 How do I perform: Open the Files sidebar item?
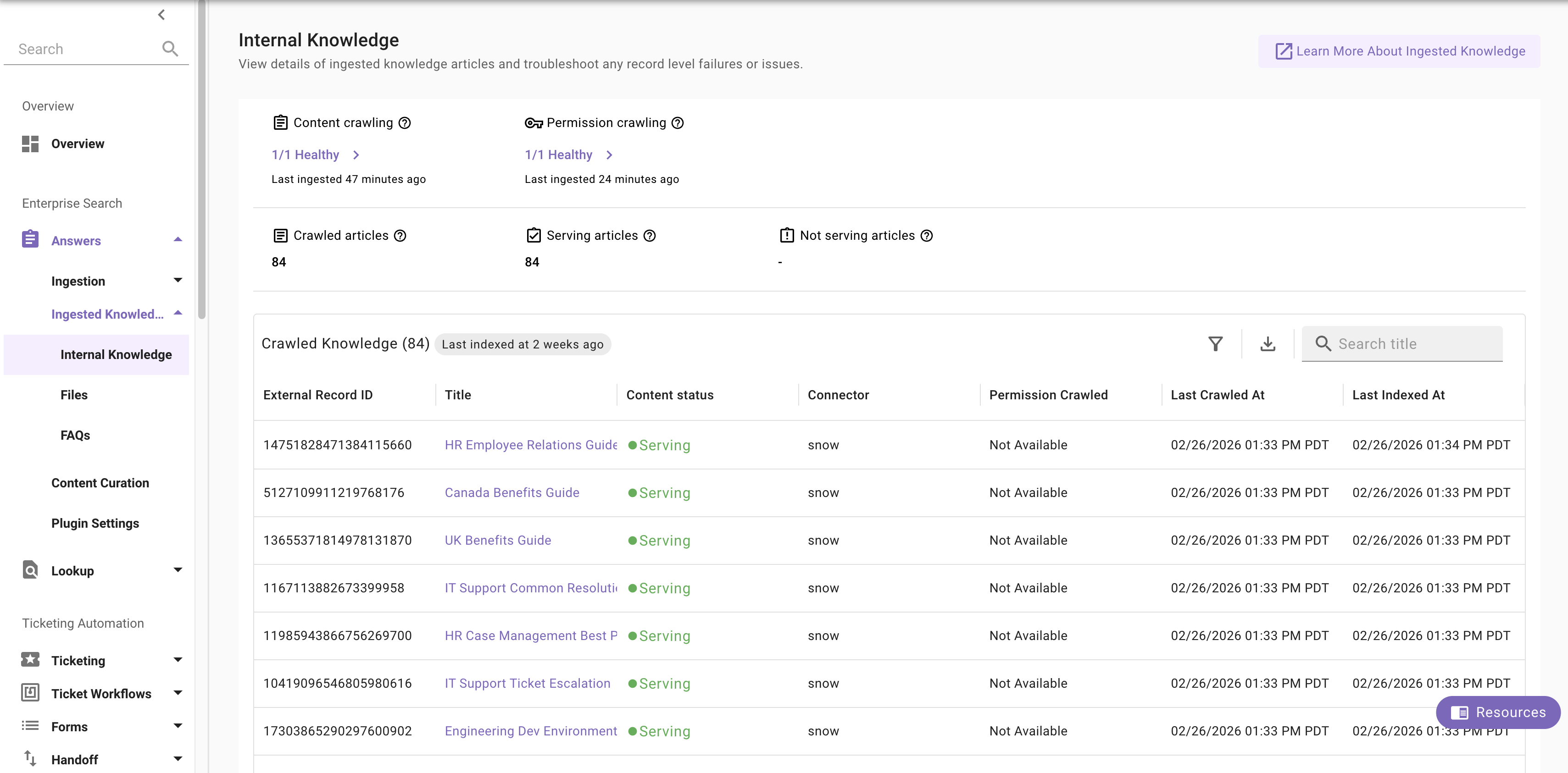click(x=74, y=395)
